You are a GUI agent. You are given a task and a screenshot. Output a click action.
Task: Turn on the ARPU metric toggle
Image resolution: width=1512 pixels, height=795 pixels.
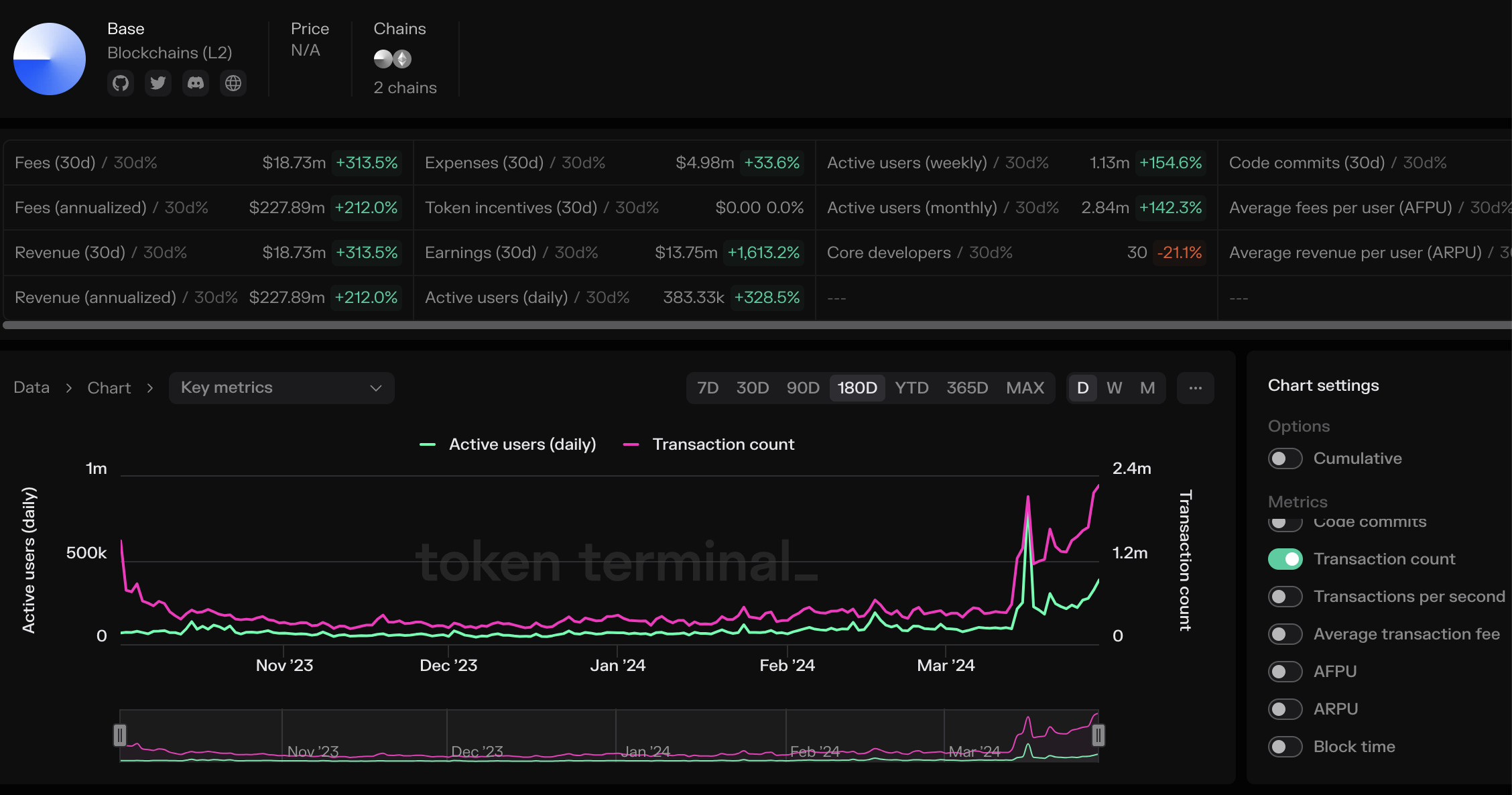[1285, 709]
